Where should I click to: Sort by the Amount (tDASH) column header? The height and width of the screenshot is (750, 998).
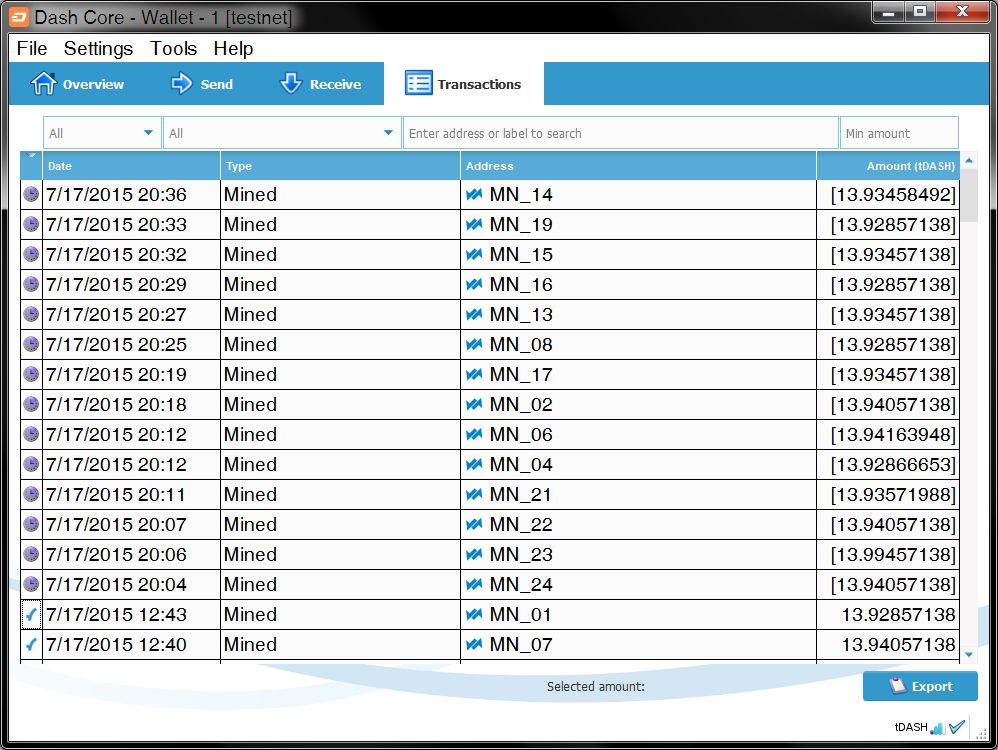coord(888,166)
